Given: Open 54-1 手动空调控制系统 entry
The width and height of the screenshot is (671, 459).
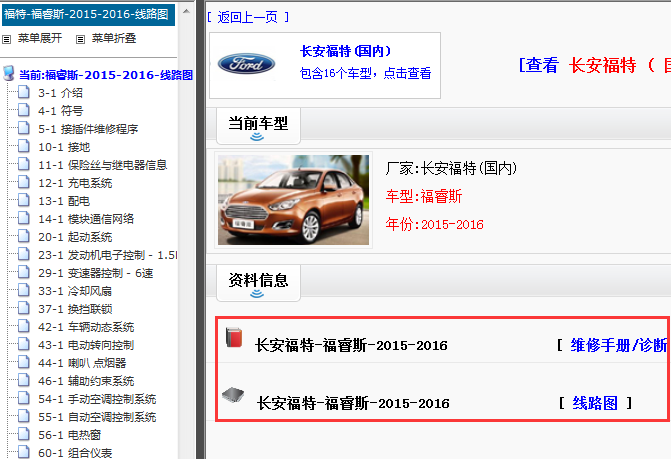Looking at the screenshot, I should pyautogui.click(x=97, y=399).
